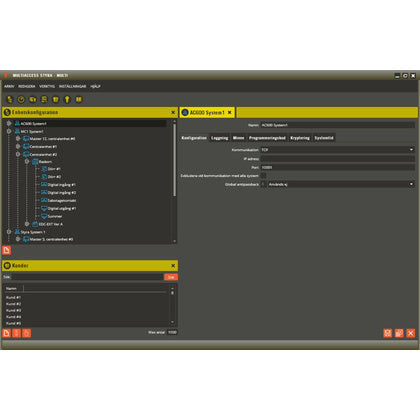
Task: Expand the AC600 System1 tree node
Action: [x=9, y=123]
